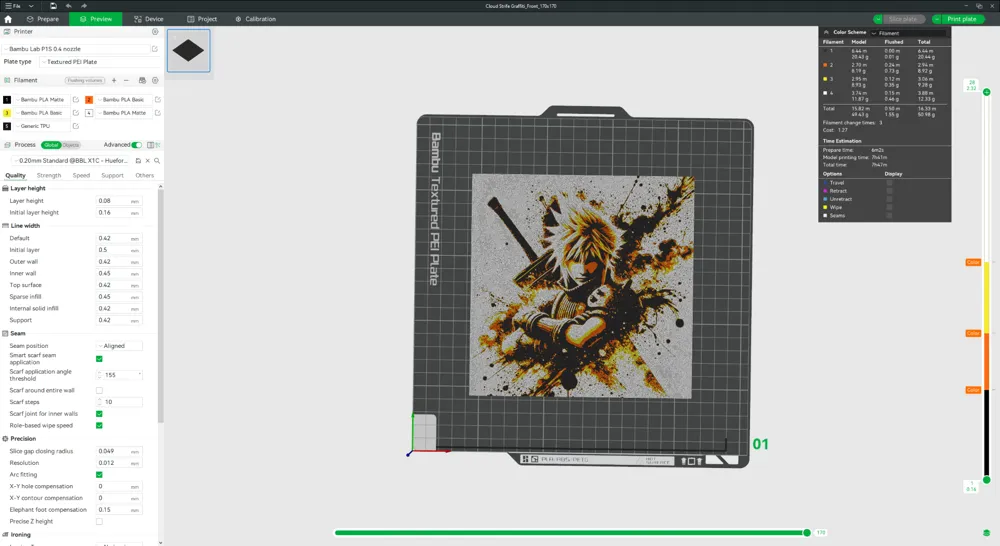The image size is (1000, 546).
Task: Click the compare presets icon
Action: point(151,145)
